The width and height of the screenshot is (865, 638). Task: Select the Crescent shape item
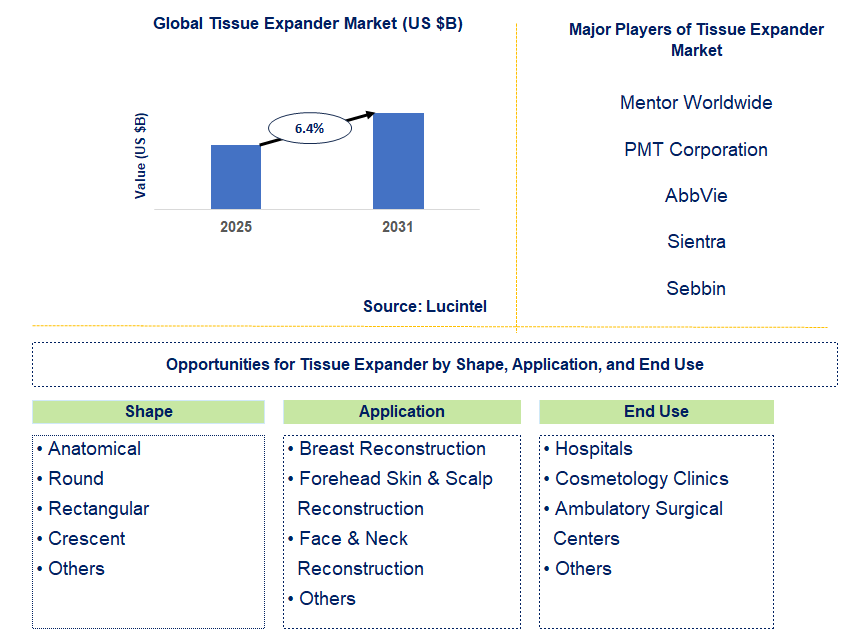(81, 539)
